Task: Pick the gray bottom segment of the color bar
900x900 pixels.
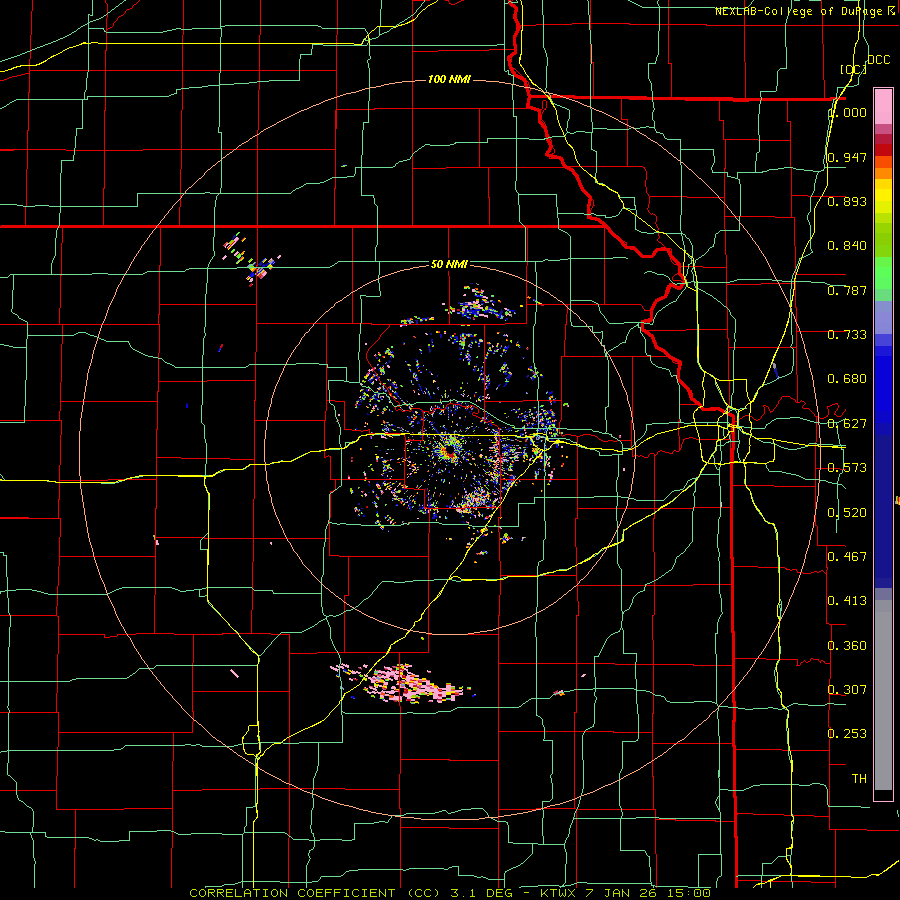Action: coord(883,695)
